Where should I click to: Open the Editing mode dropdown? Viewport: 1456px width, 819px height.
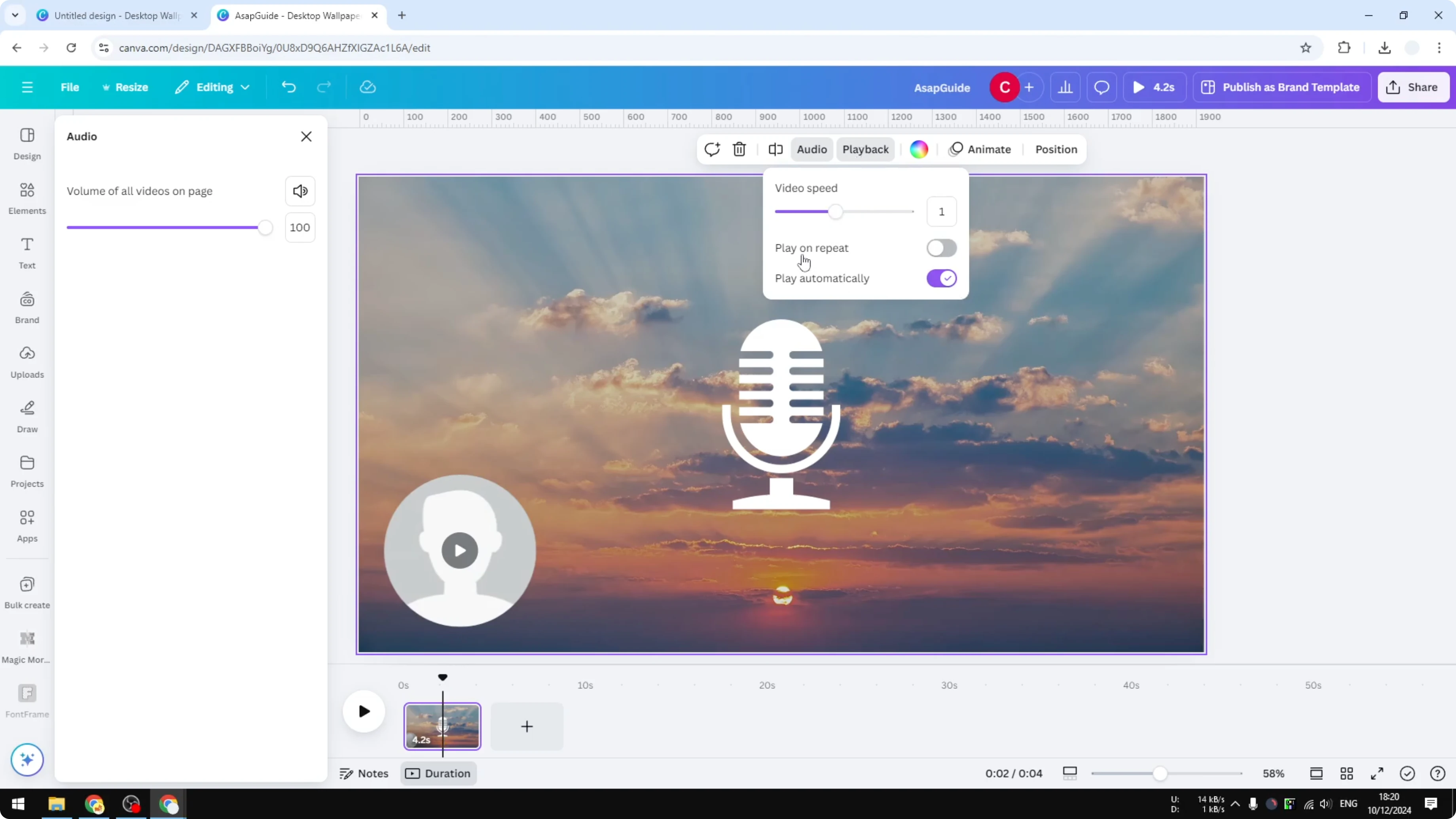pos(212,87)
